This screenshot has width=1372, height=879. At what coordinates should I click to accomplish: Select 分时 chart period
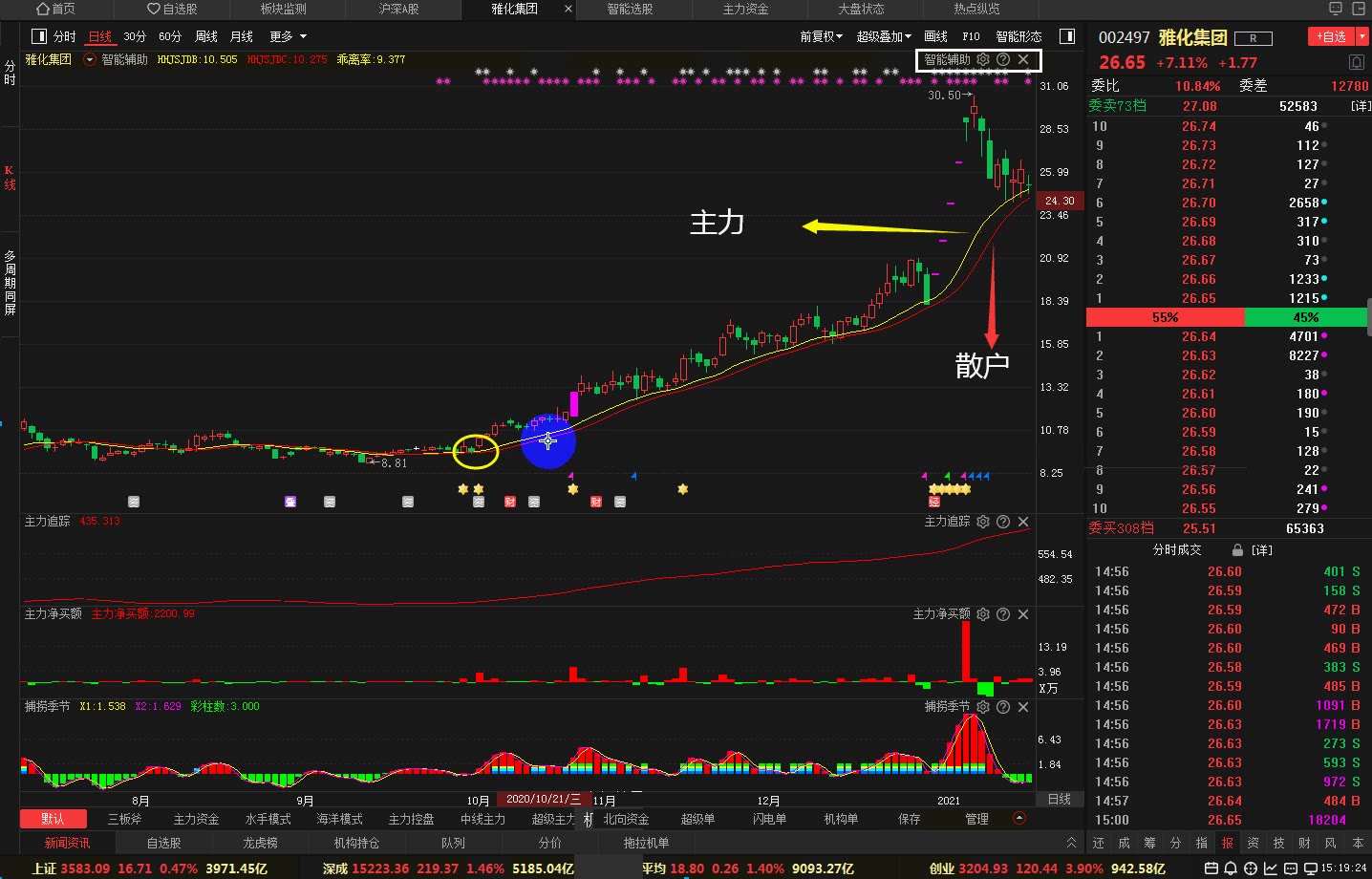coord(65,36)
